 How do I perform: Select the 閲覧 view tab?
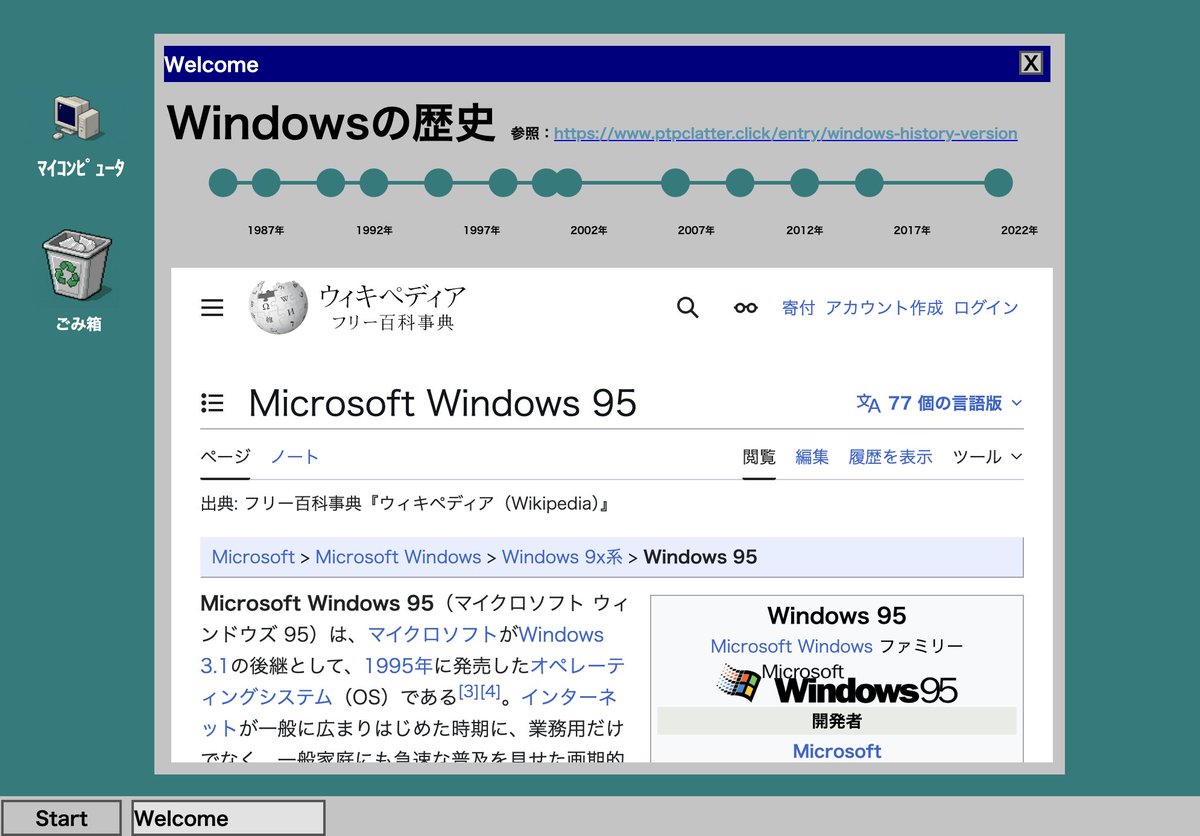pos(759,457)
